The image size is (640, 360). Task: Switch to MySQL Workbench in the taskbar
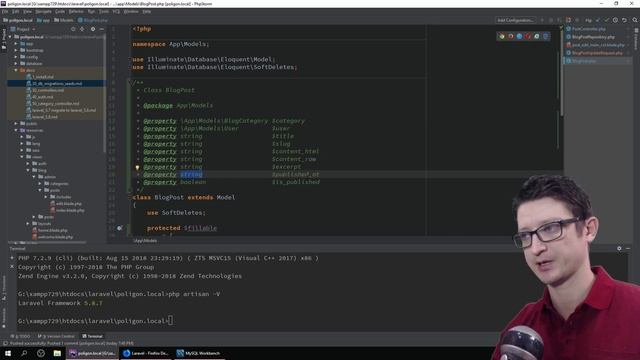198,353
